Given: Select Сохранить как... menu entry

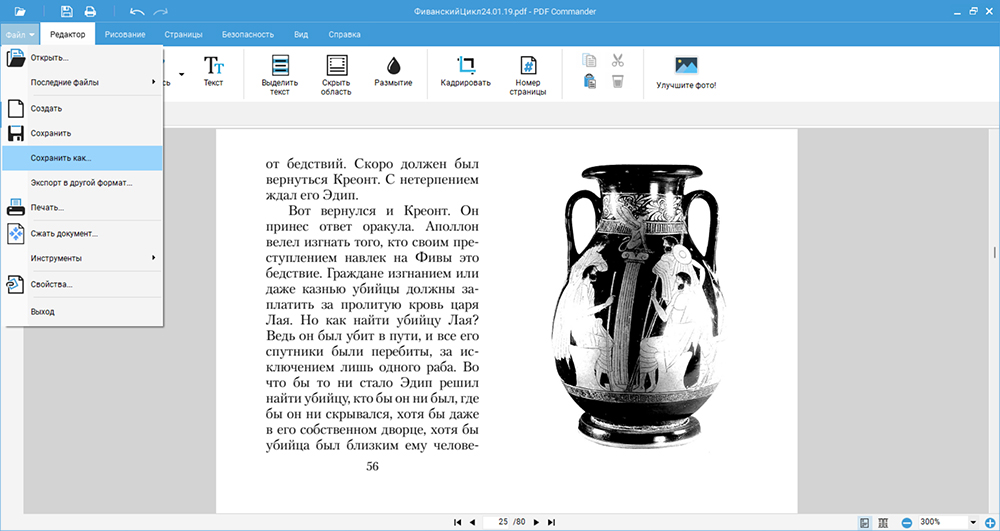Looking at the screenshot, I should coord(82,157).
